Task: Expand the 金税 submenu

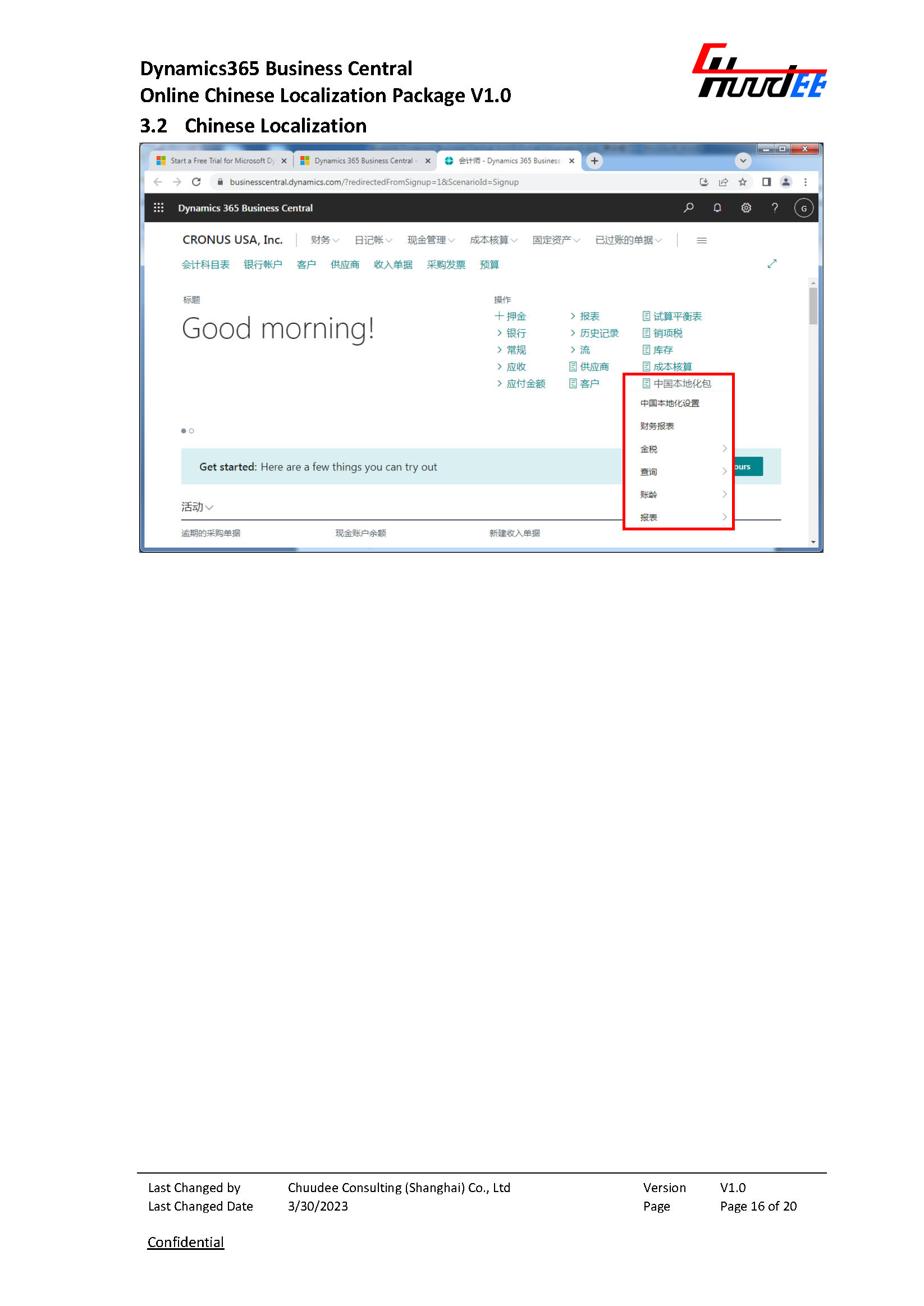Action: pos(682,449)
